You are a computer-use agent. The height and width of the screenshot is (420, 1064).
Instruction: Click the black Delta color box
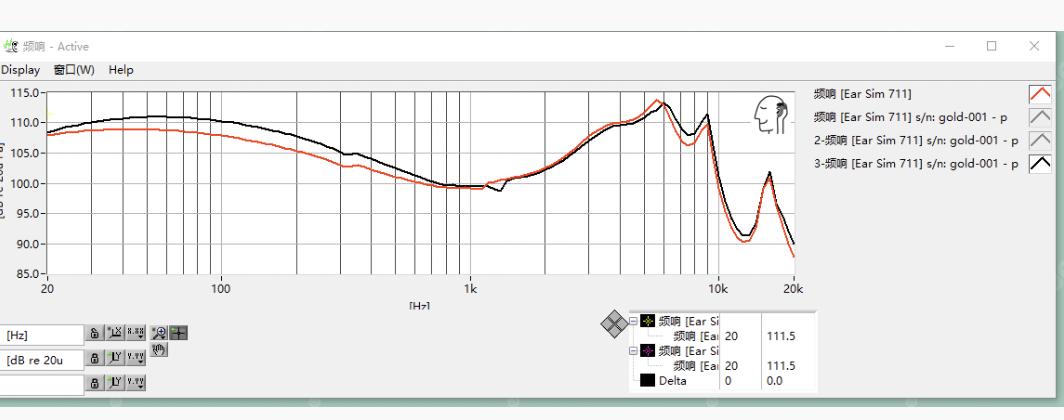coord(648,381)
